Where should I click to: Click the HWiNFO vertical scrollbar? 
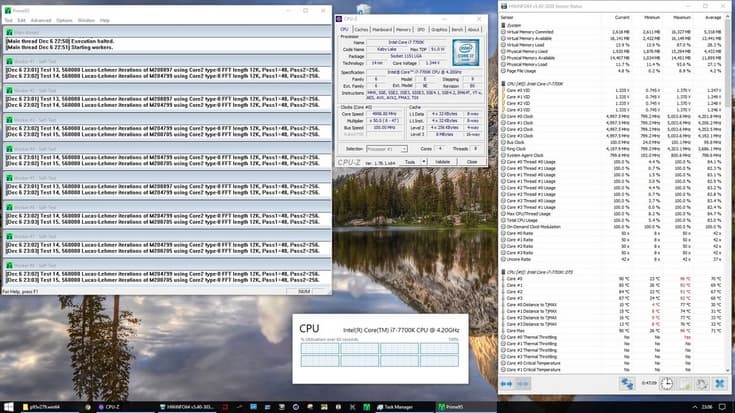[x=728, y=192]
